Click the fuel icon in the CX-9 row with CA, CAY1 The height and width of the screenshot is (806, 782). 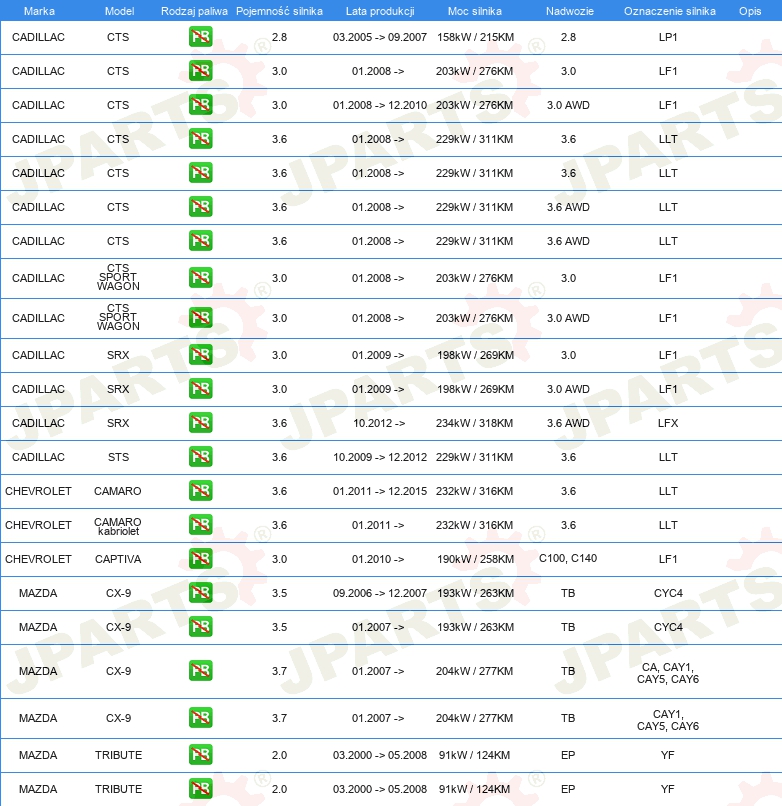pyautogui.click(x=201, y=671)
